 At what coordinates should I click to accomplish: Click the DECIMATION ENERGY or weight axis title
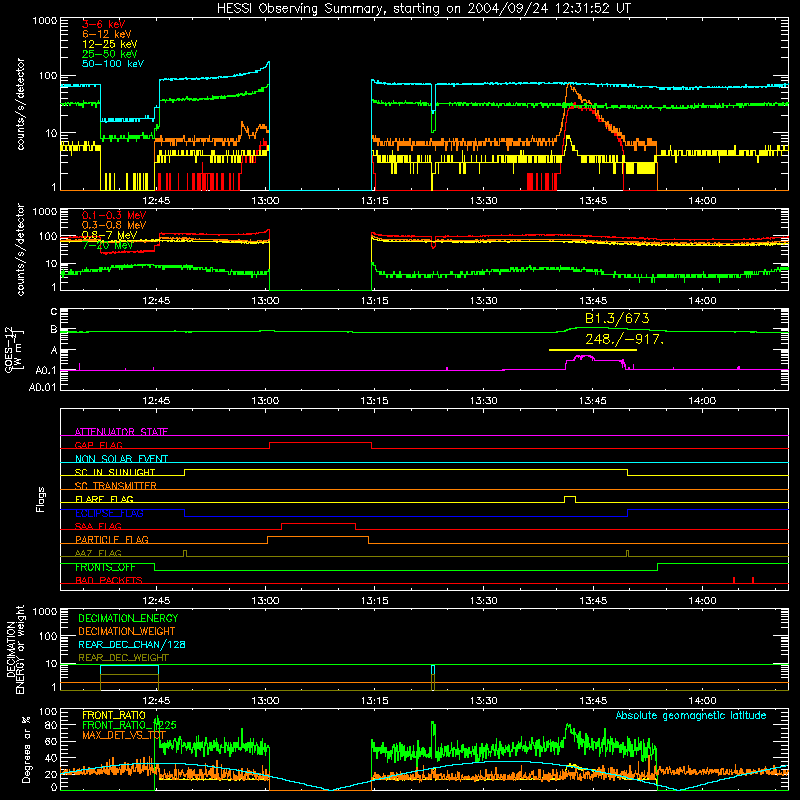(x=15, y=649)
